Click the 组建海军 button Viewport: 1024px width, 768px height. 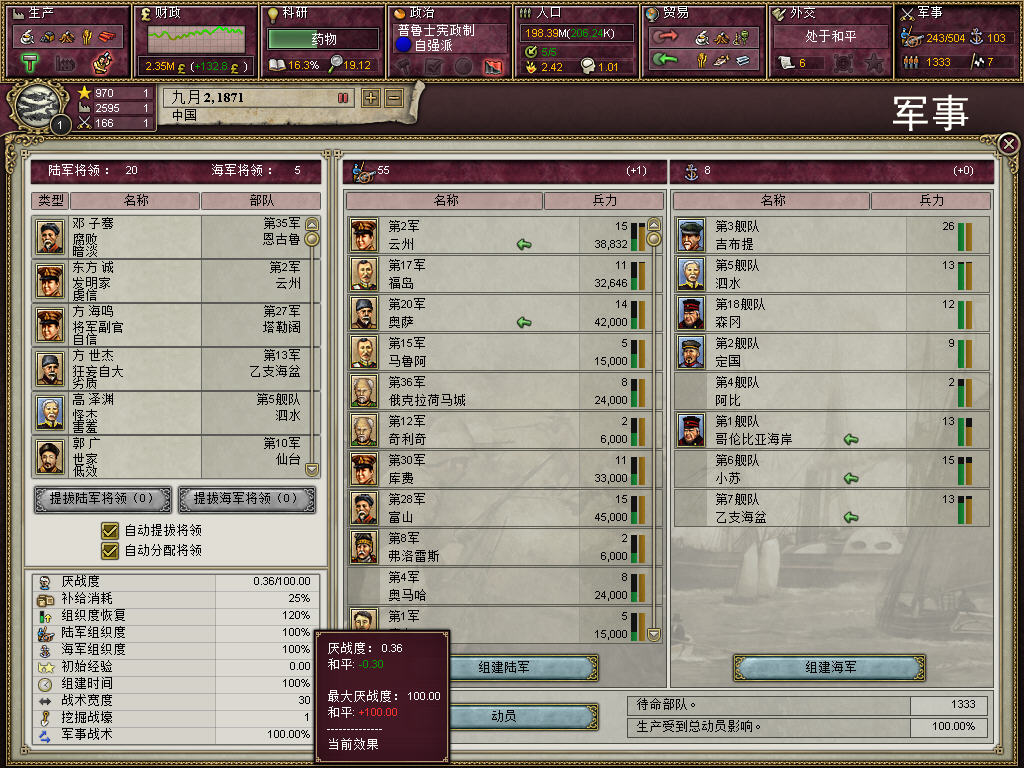click(829, 667)
